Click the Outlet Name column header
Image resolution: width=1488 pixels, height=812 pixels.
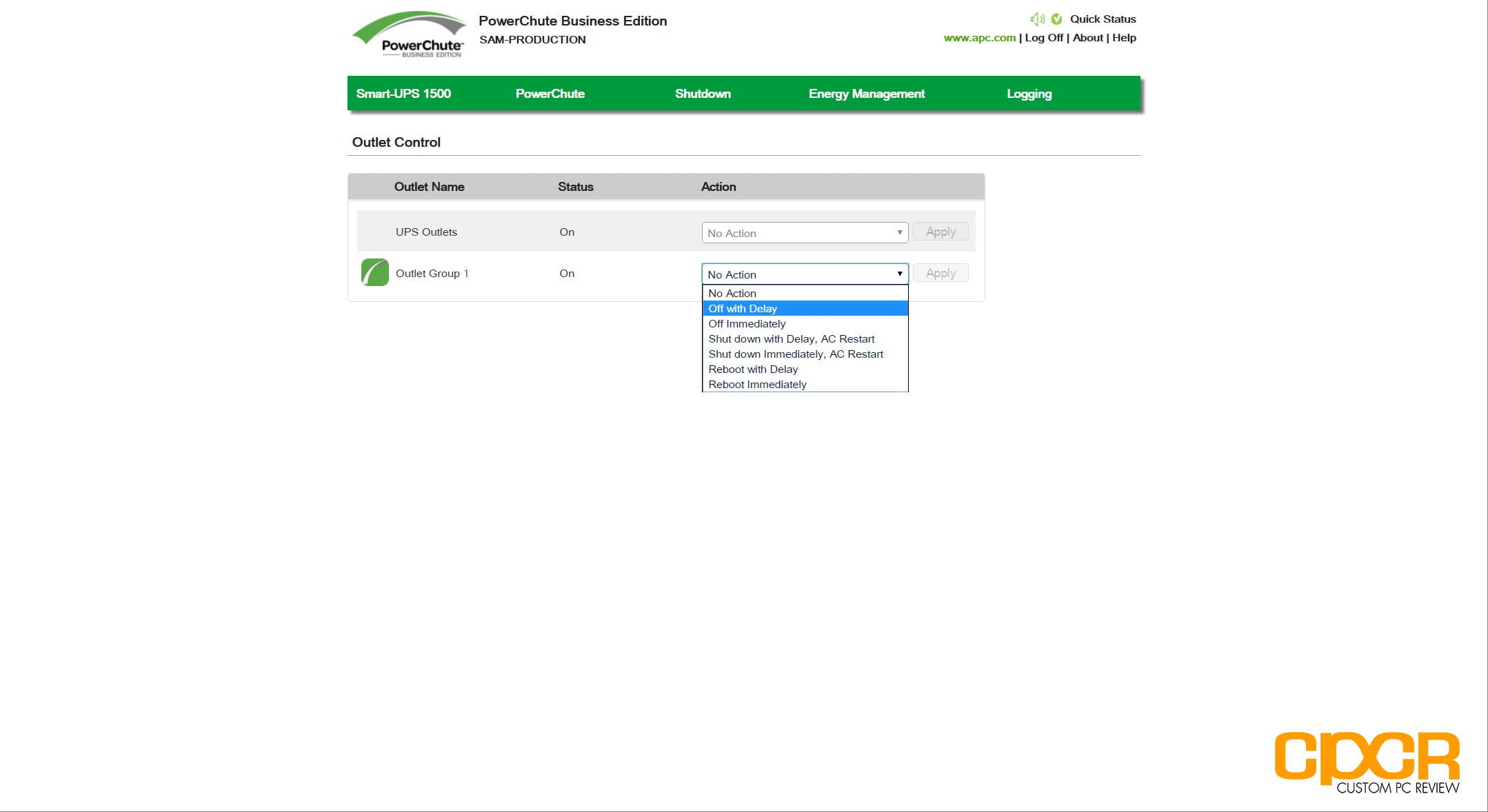tap(429, 187)
